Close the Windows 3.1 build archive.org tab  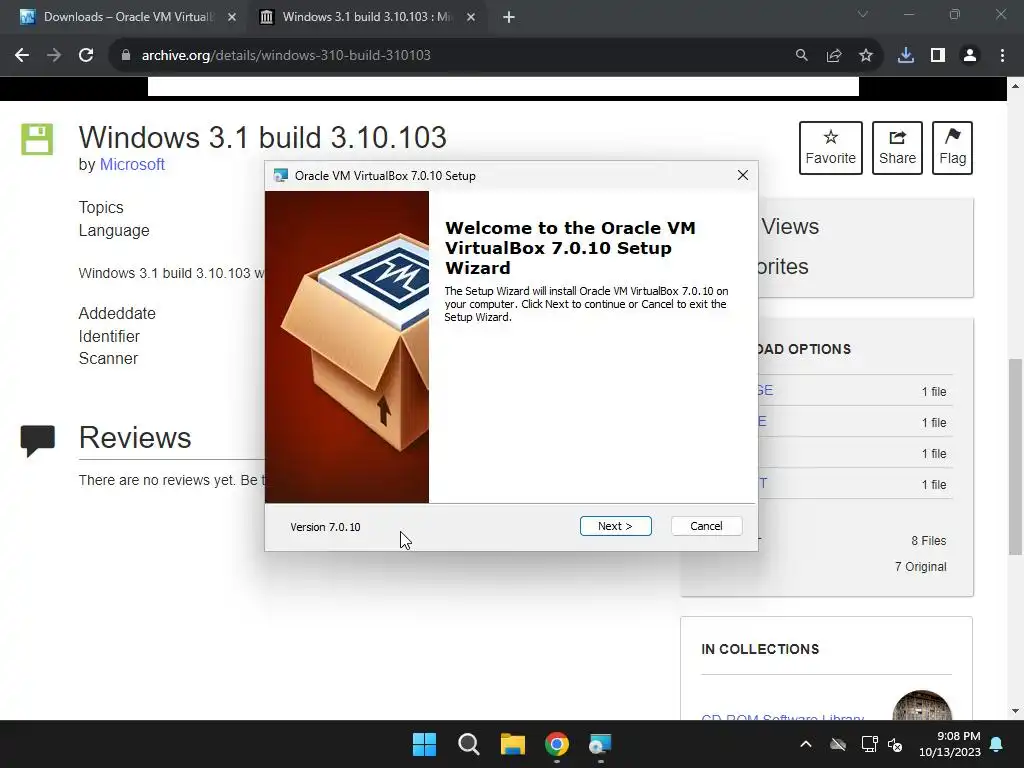[x=471, y=18]
